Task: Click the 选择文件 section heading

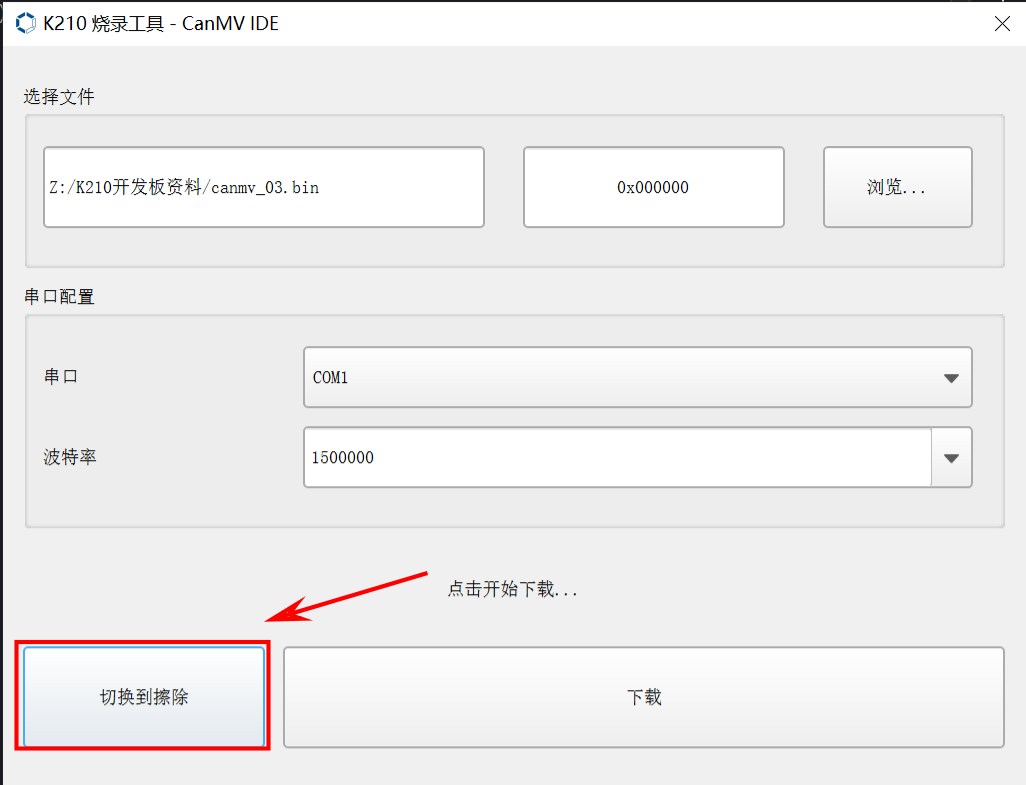Action: (x=59, y=97)
